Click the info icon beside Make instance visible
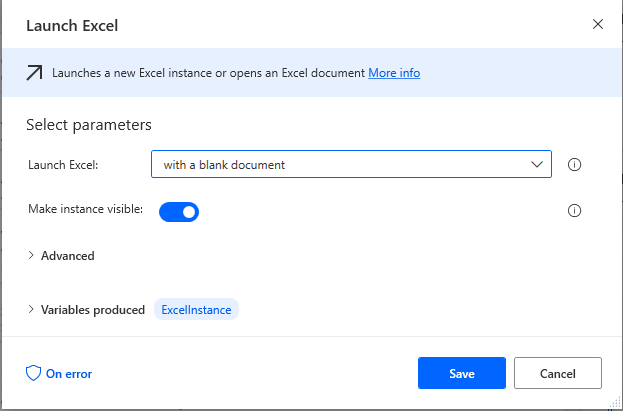Screen dimensions: 623x411 [574, 210]
